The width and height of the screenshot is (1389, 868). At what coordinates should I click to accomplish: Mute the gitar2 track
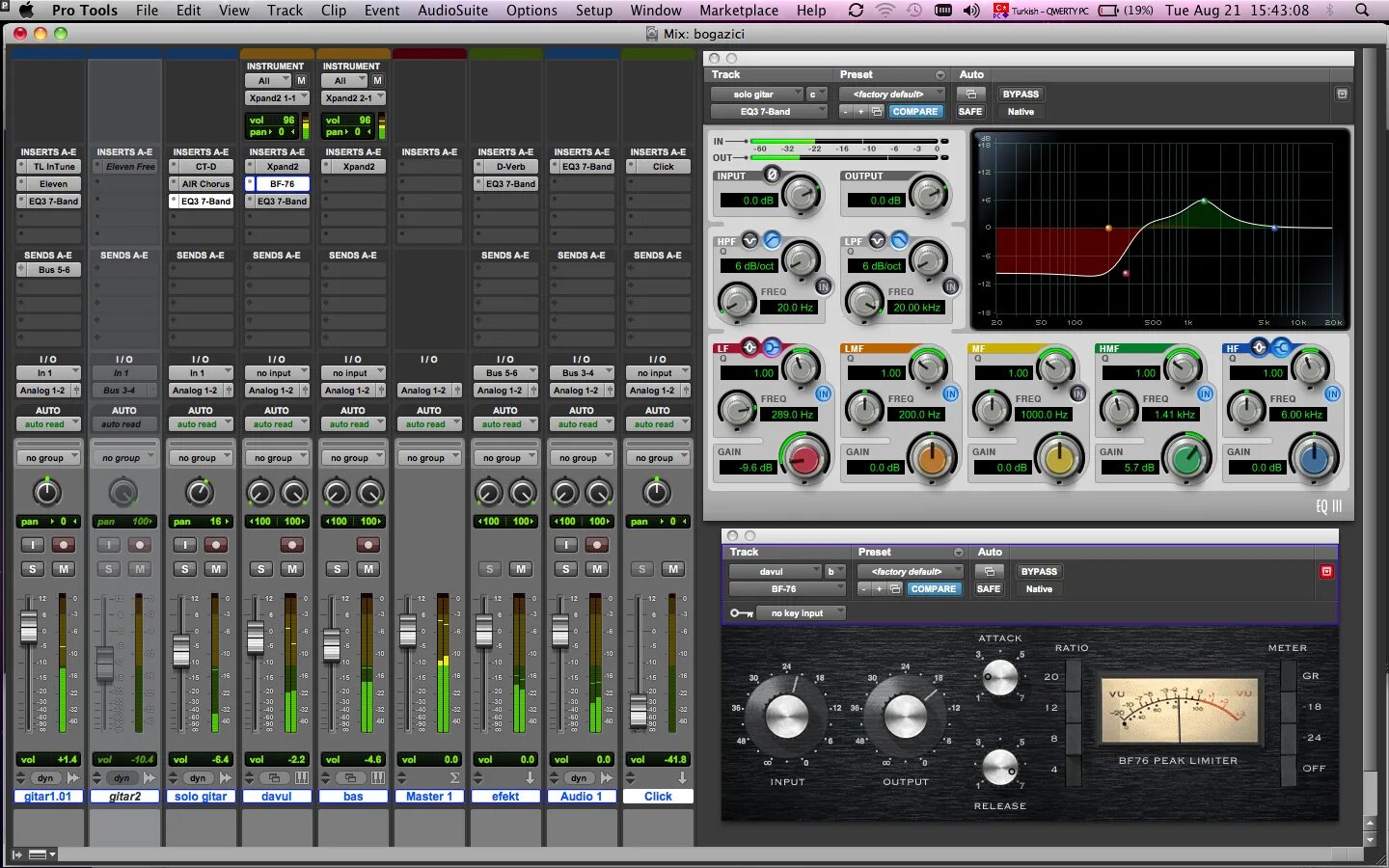coord(140,569)
